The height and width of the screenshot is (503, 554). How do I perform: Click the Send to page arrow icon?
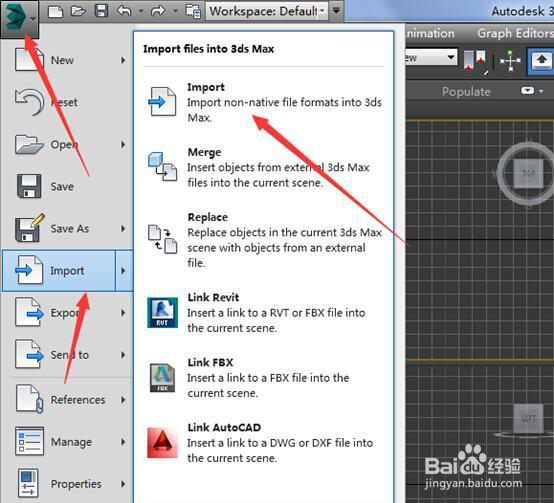click(x=30, y=354)
